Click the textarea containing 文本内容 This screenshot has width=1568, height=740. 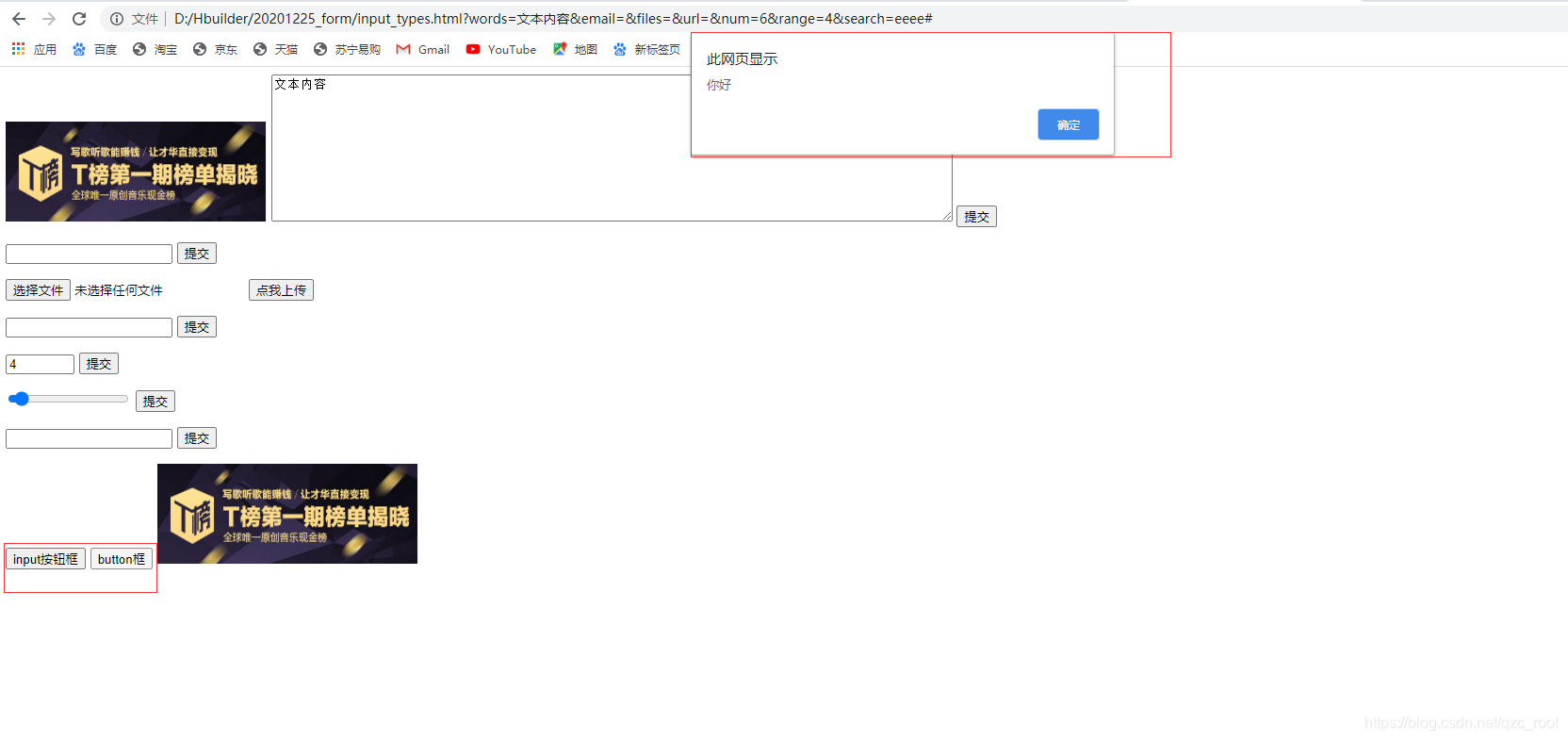(x=612, y=148)
